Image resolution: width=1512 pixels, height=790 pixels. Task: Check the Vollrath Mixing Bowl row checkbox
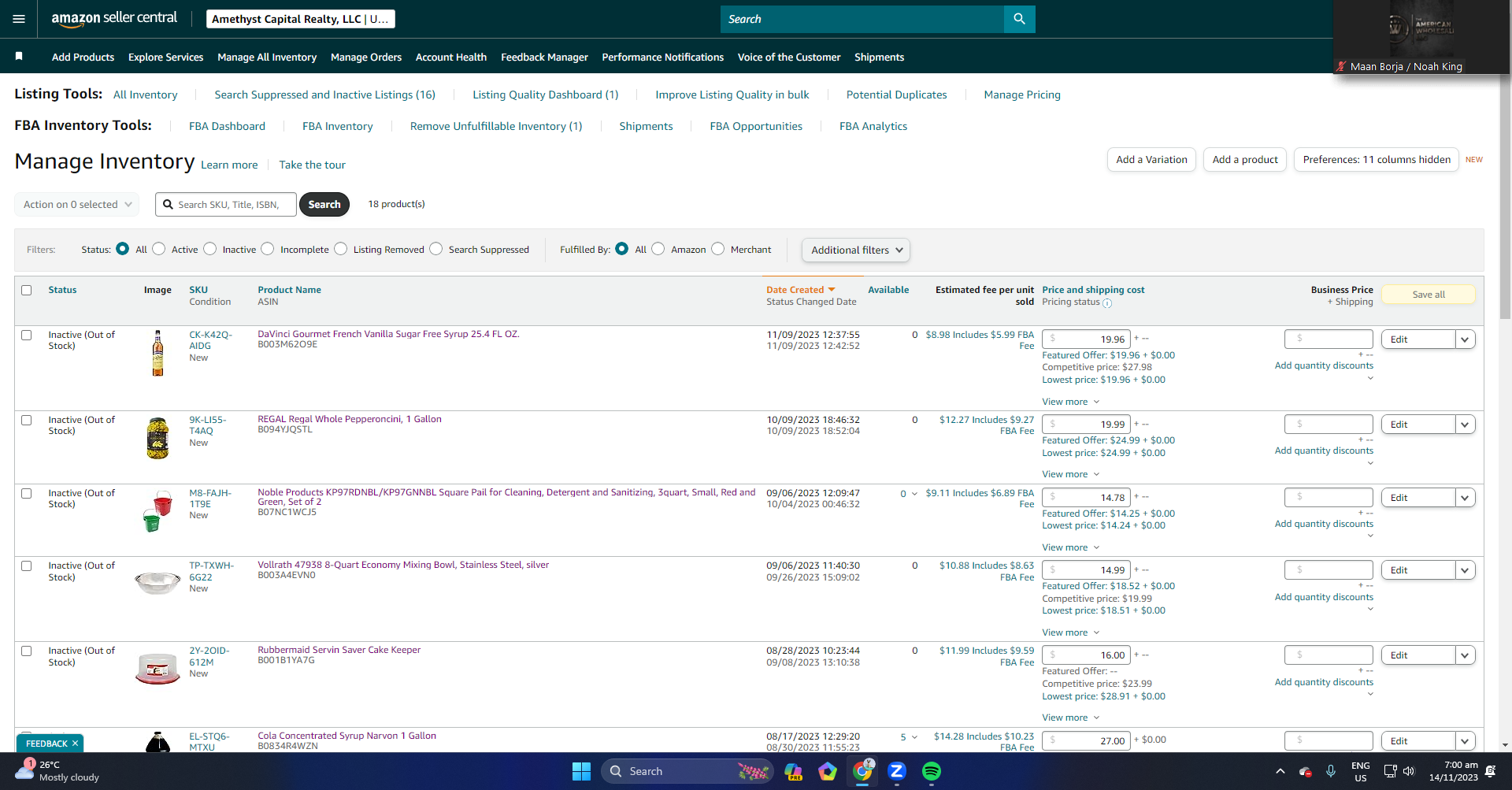click(x=27, y=566)
